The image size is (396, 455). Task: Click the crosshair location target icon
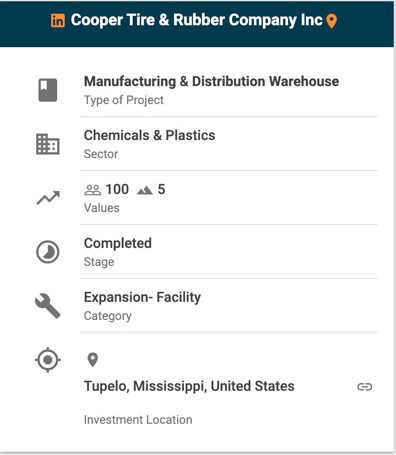pyautogui.click(x=48, y=360)
